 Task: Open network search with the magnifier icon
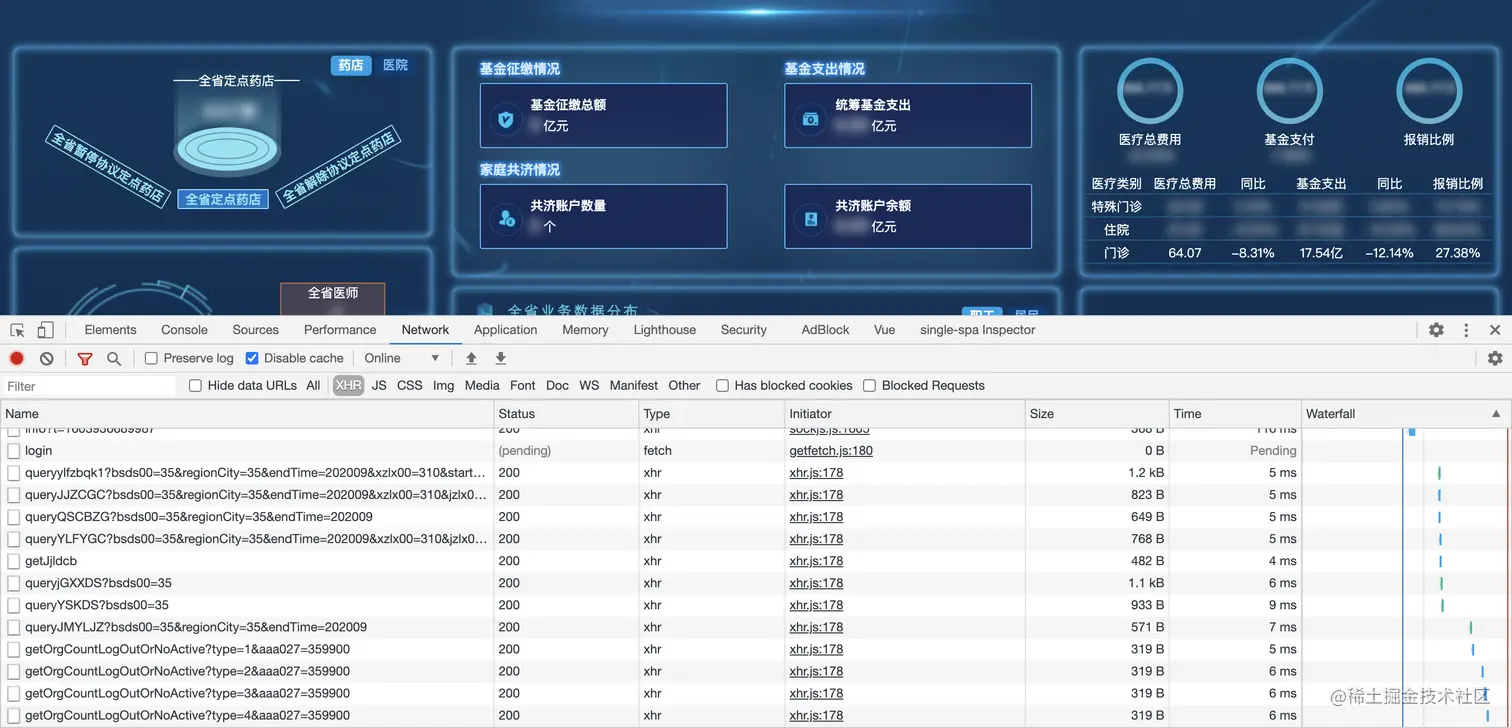pyautogui.click(x=114, y=358)
